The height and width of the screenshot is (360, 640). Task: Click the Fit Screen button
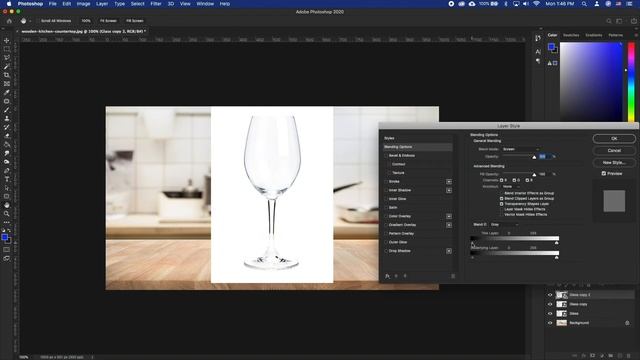108,21
